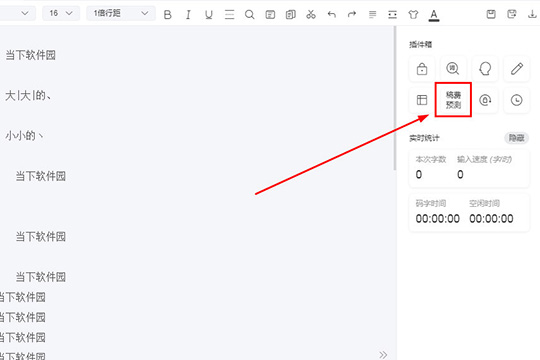540x360 pixels.
Task: Open the clock timer plugin
Action: coord(517,100)
